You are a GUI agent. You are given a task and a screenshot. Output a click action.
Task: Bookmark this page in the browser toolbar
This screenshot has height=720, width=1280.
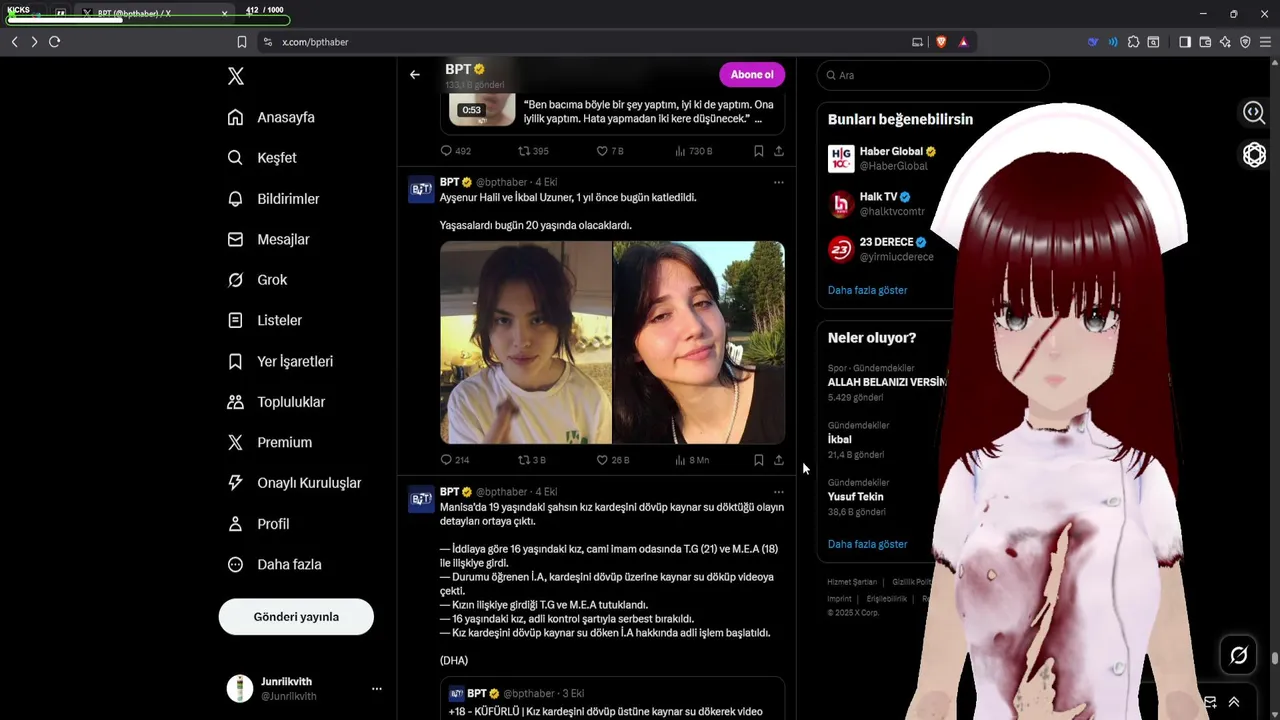point(242,42)
